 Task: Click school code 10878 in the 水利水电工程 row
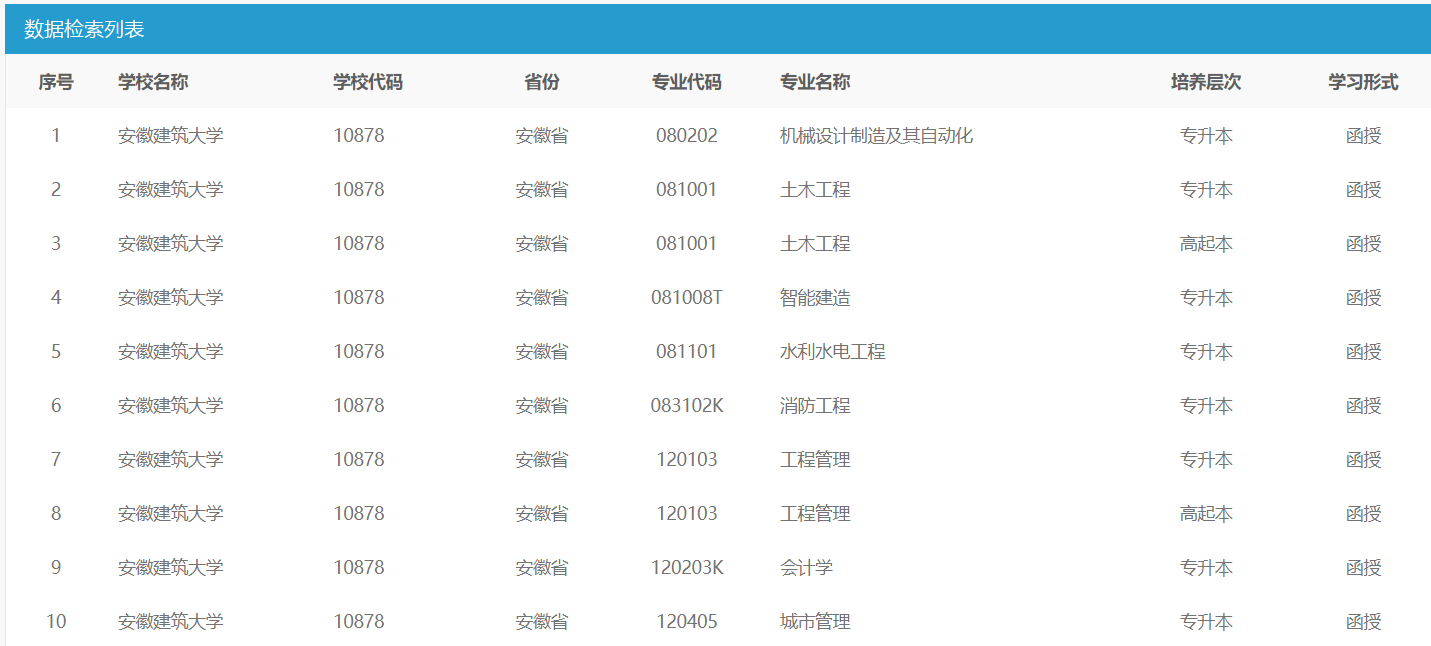click(359, 351)
